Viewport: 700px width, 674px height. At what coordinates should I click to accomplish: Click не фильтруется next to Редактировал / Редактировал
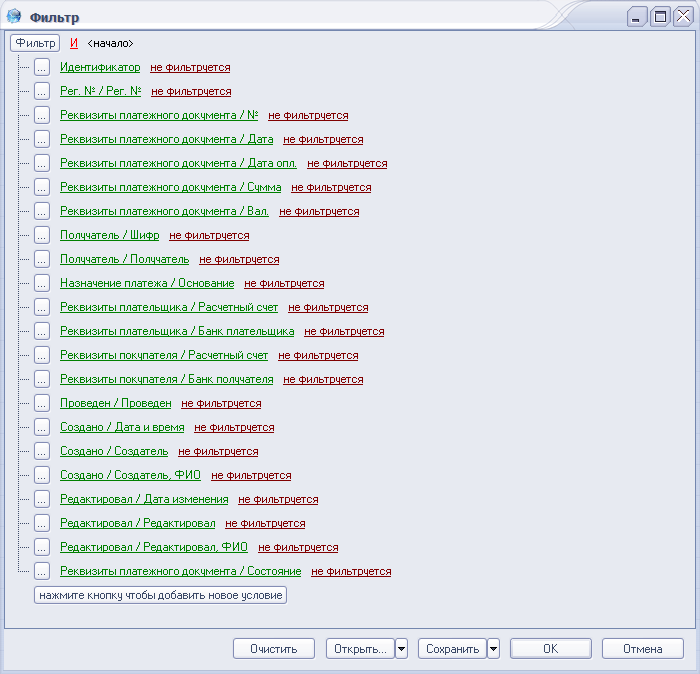pyautogui.click(x=265, y=523)
